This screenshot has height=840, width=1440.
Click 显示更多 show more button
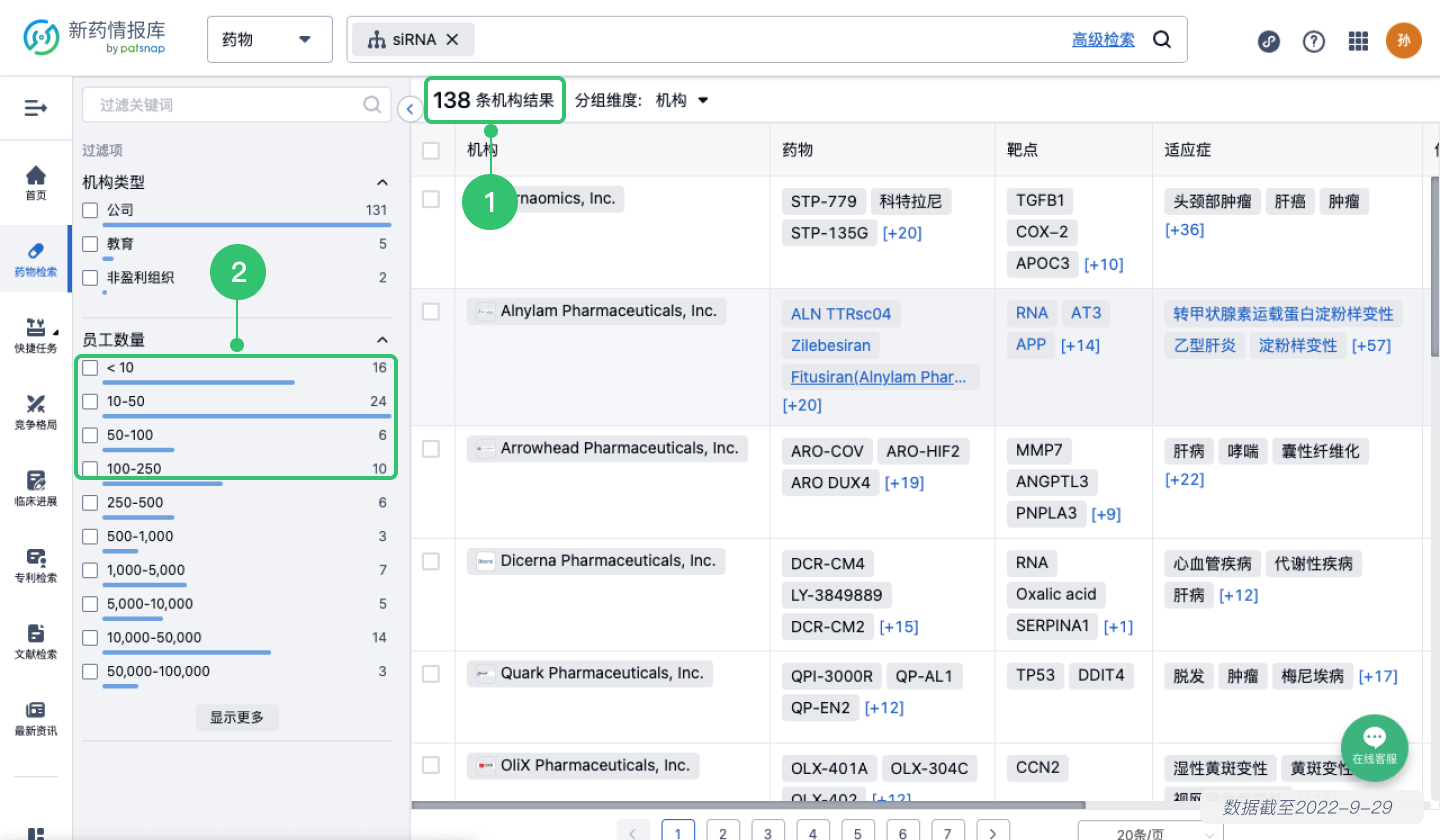click(237, 717)
